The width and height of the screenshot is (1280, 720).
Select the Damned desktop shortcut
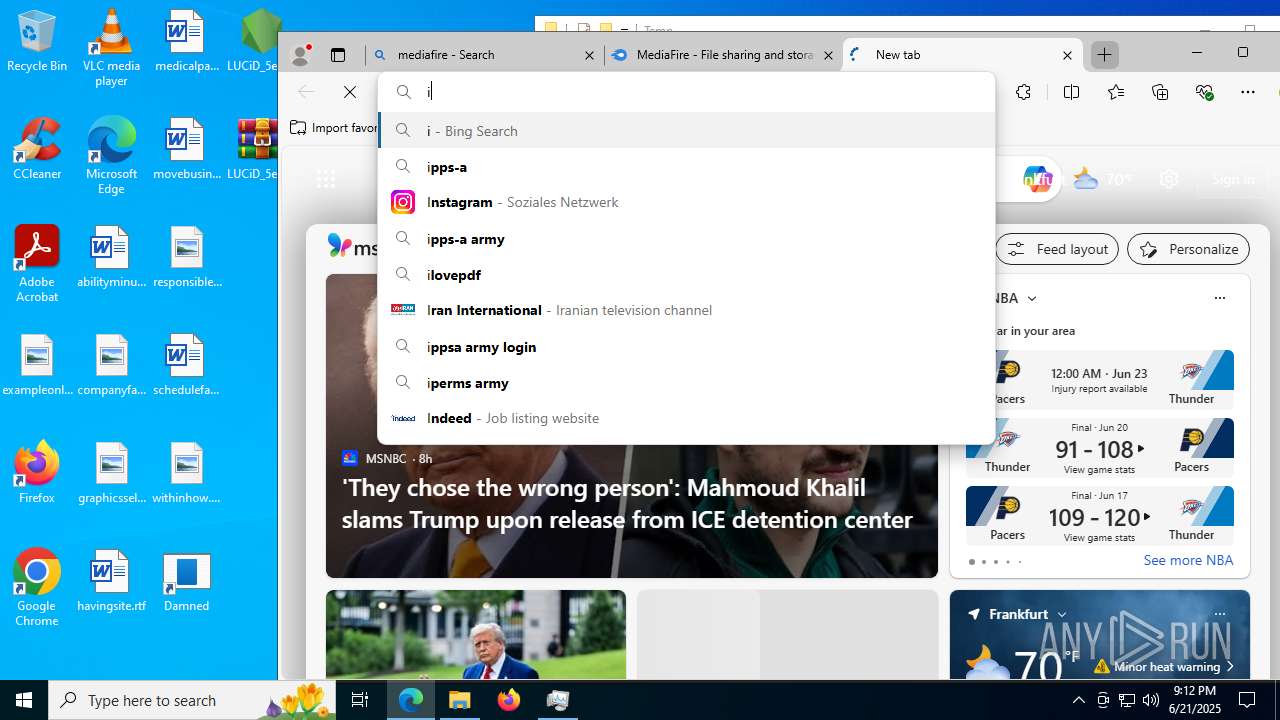click(x=186, y=580)
